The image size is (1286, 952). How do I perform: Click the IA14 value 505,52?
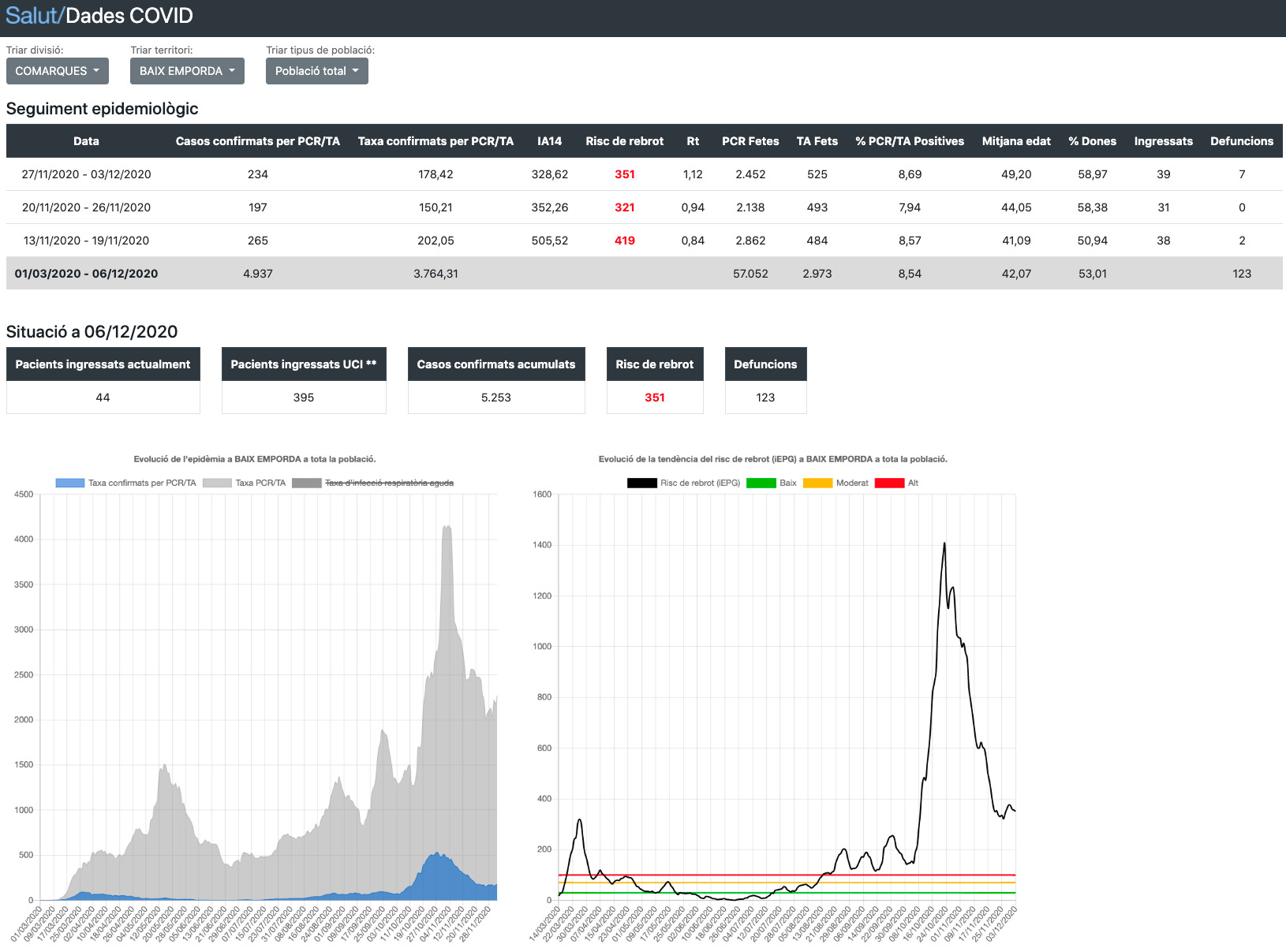(550, 241)
